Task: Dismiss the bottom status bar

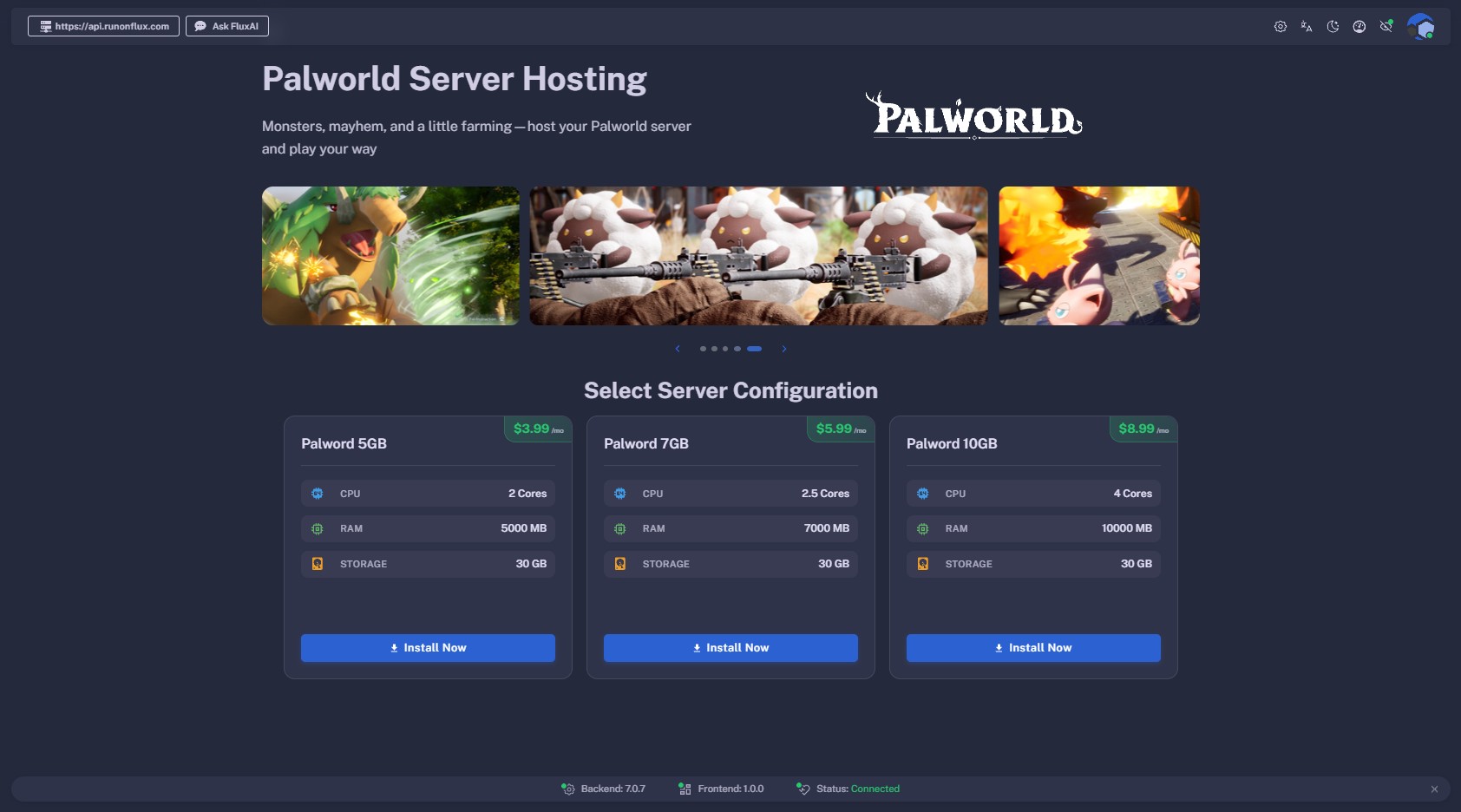Action: (1434, 789)
